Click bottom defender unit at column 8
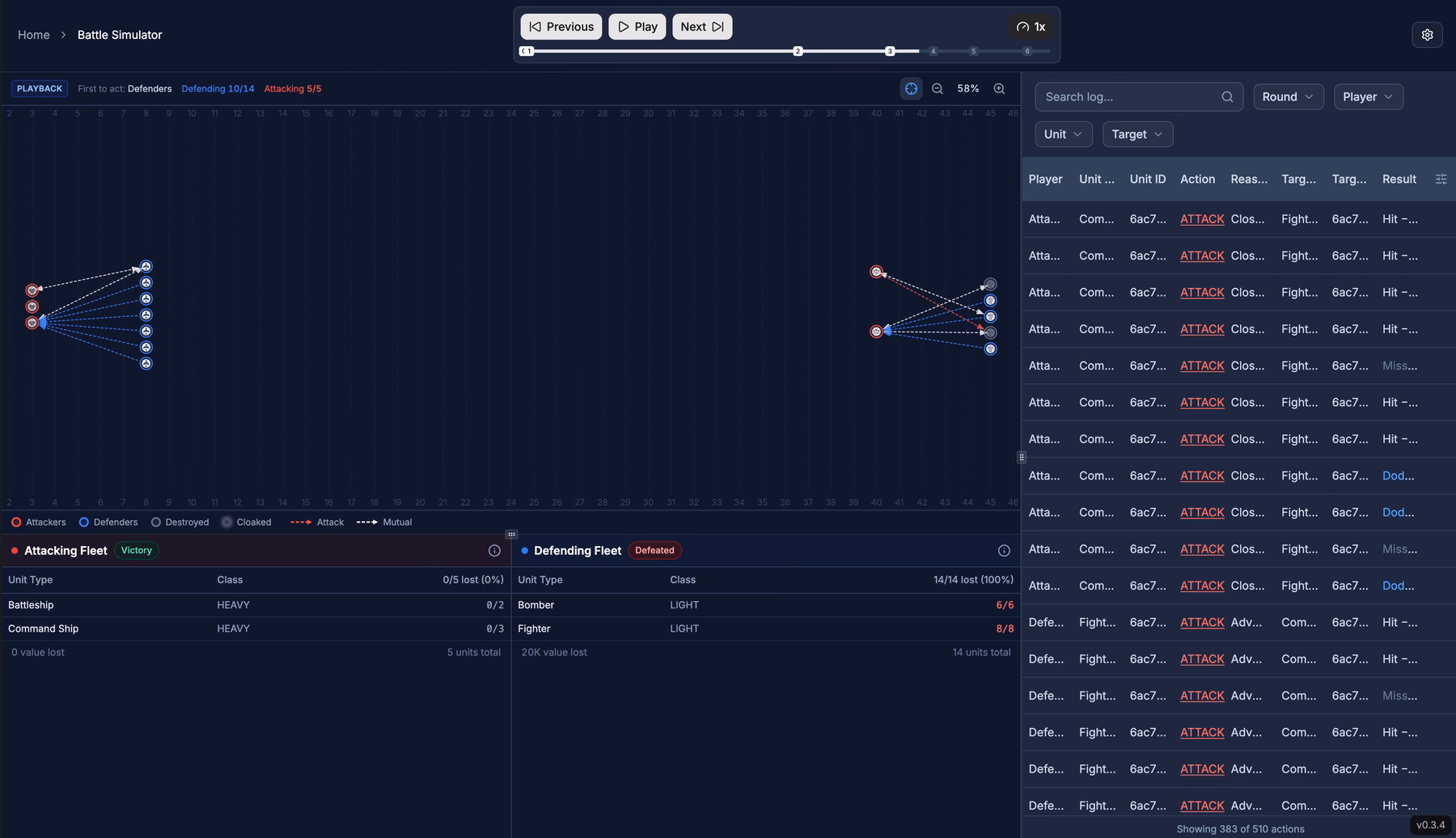This screenshot has width=1456, height=838. pyautogui.click(x=146, y=363)
